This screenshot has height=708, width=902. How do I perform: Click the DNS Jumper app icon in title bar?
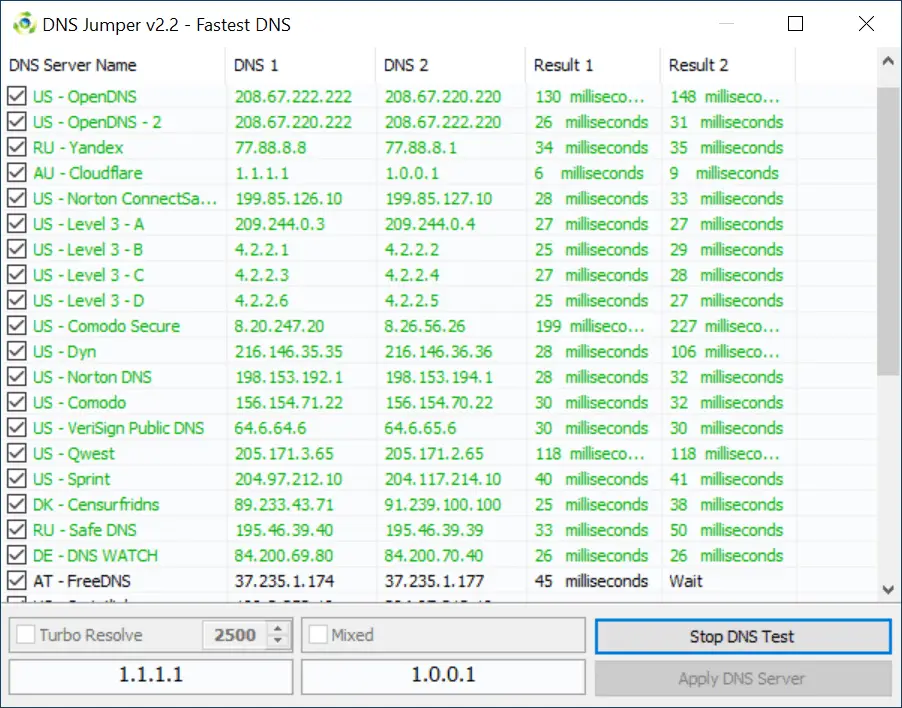[24, 24]
